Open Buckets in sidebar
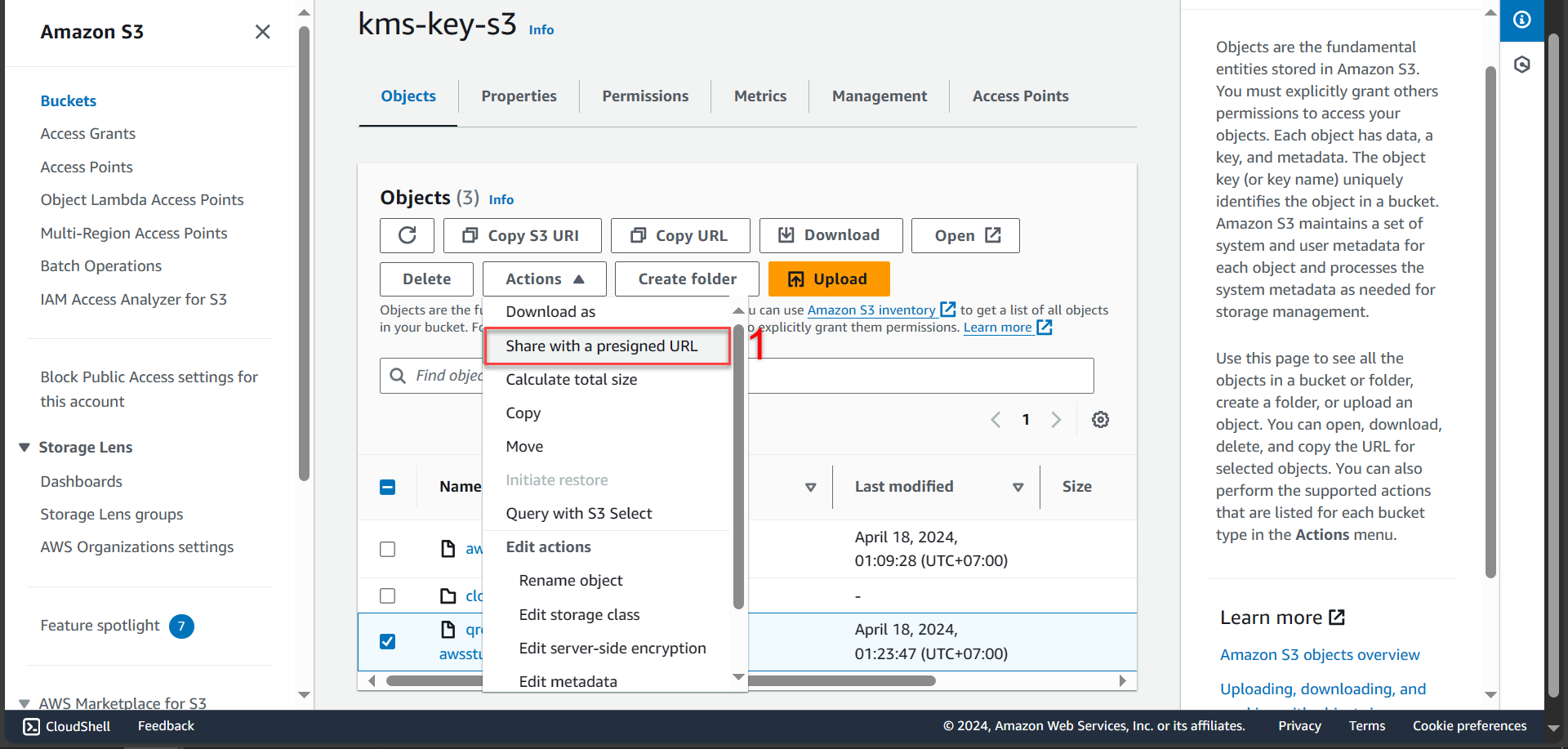 (69, 100)
